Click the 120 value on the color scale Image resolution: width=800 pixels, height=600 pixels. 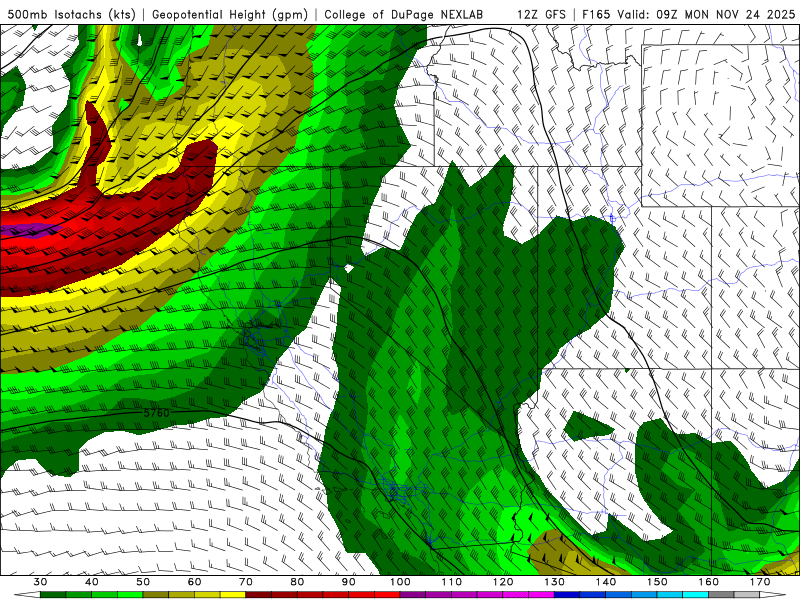click(503, 582)
